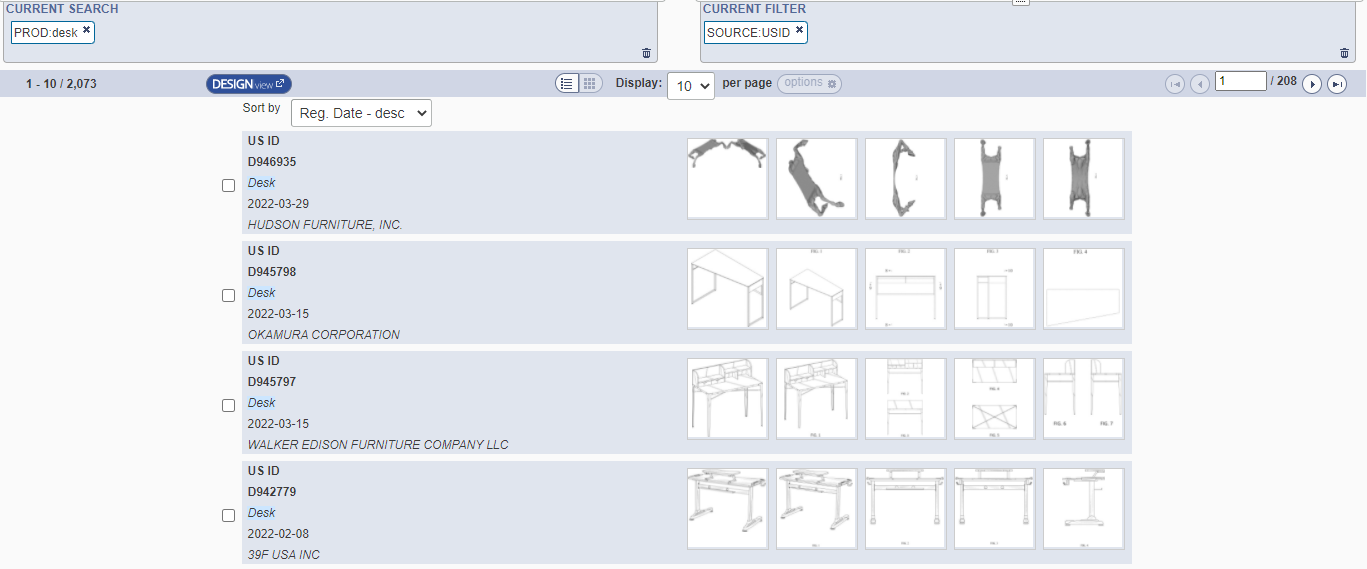Change results displayed per page dropdown
Viewport: 1367px width, 569px height.
point(691,86)
